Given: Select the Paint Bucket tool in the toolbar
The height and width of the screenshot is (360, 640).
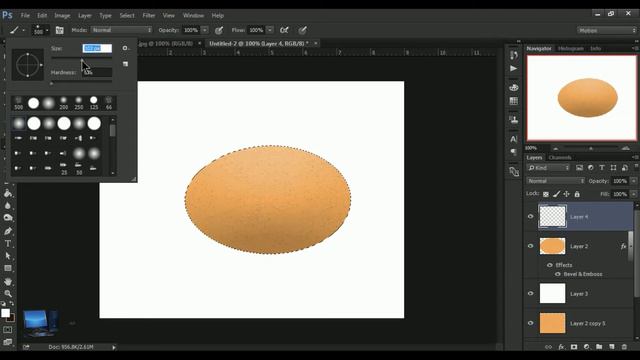Looking at the screenshot, I should [x=8, y=193].
